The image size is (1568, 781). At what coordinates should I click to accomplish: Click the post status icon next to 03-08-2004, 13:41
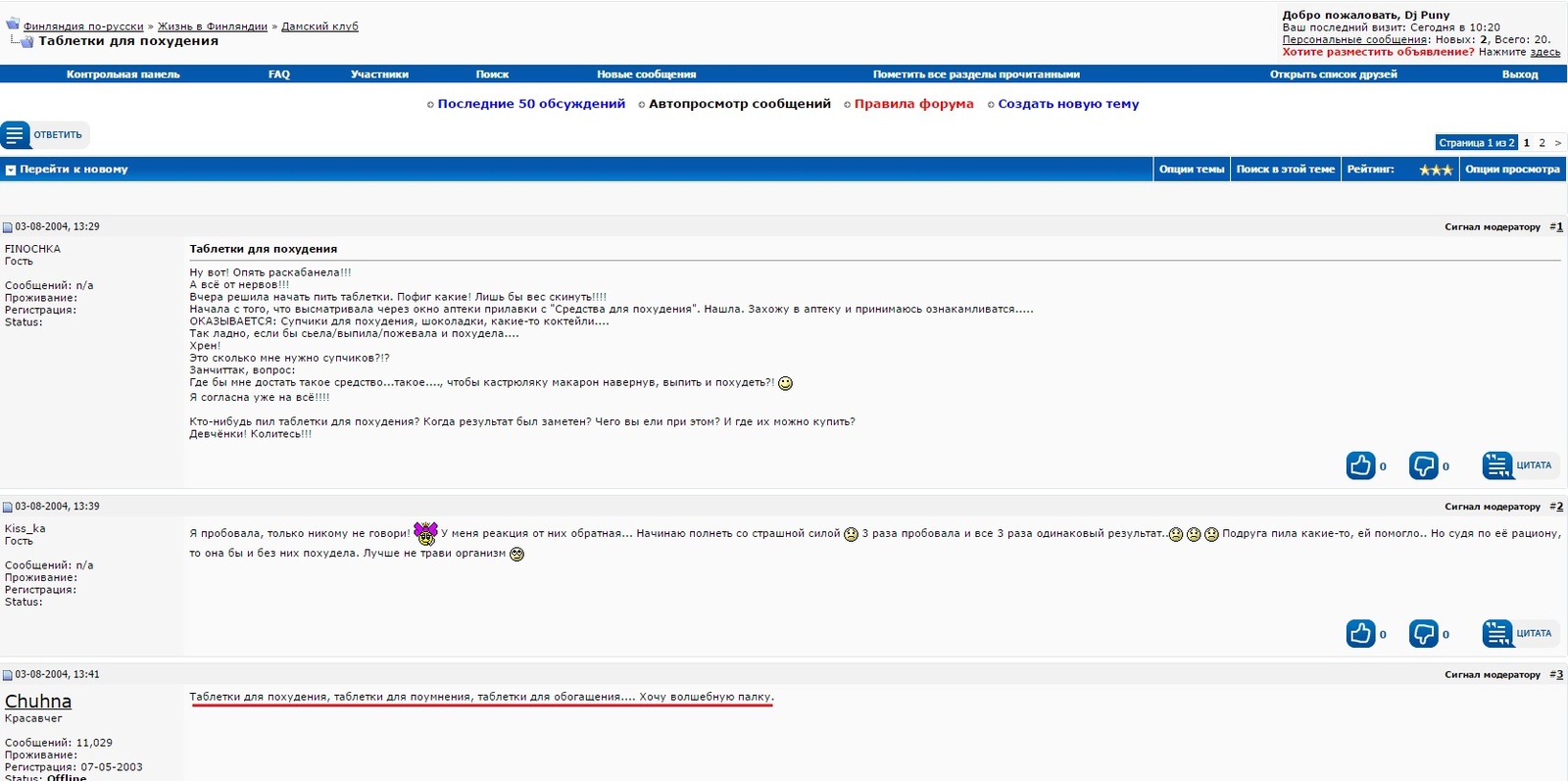tap(8, 675)
